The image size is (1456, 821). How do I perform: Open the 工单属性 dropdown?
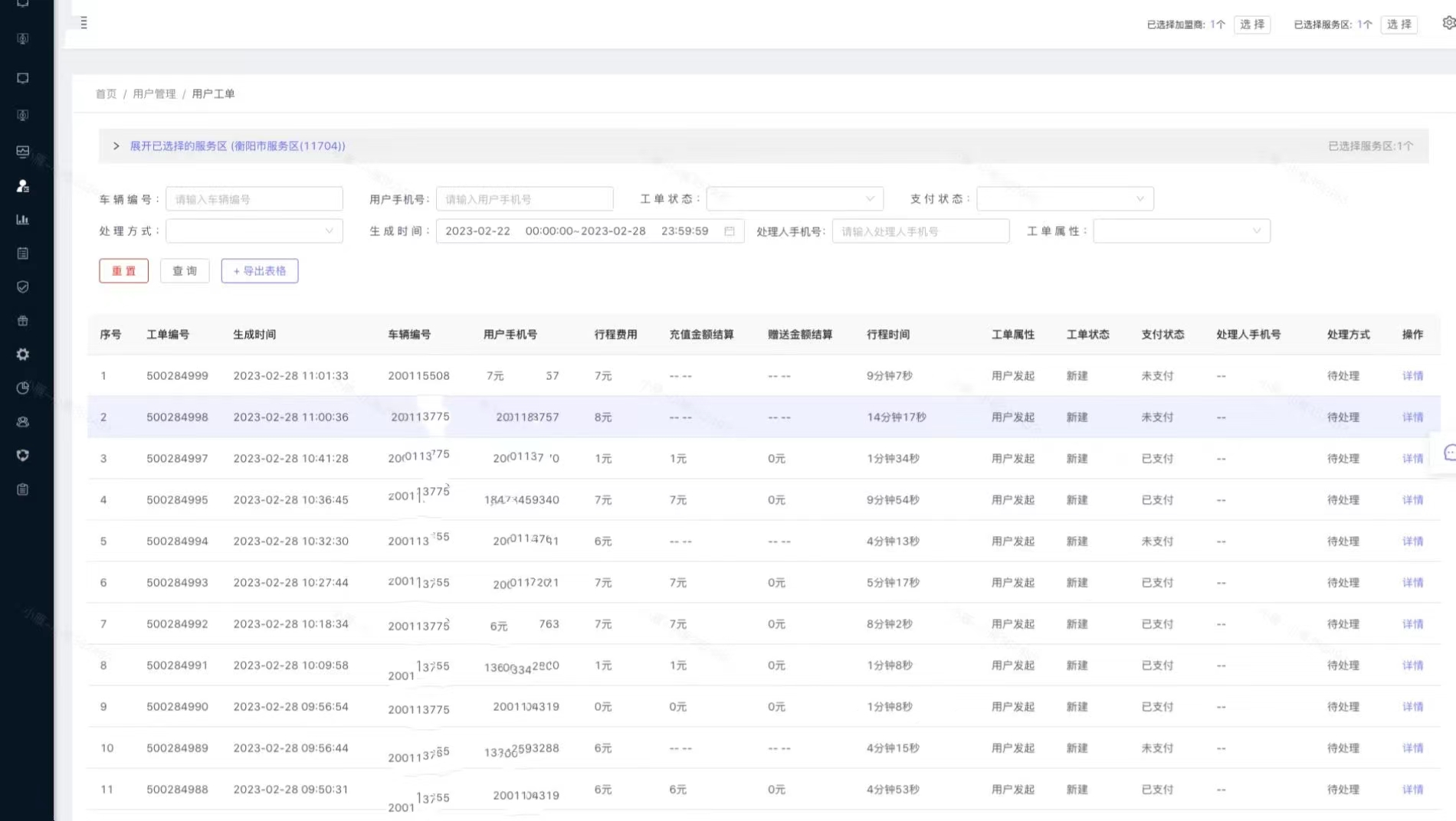tap(1182, 231)
